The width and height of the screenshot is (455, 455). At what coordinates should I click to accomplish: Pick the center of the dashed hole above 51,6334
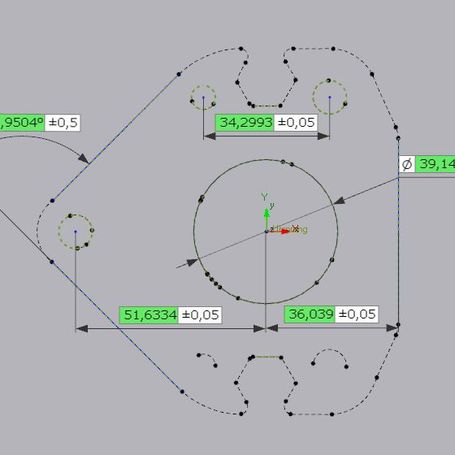click(x=76, y=231)
